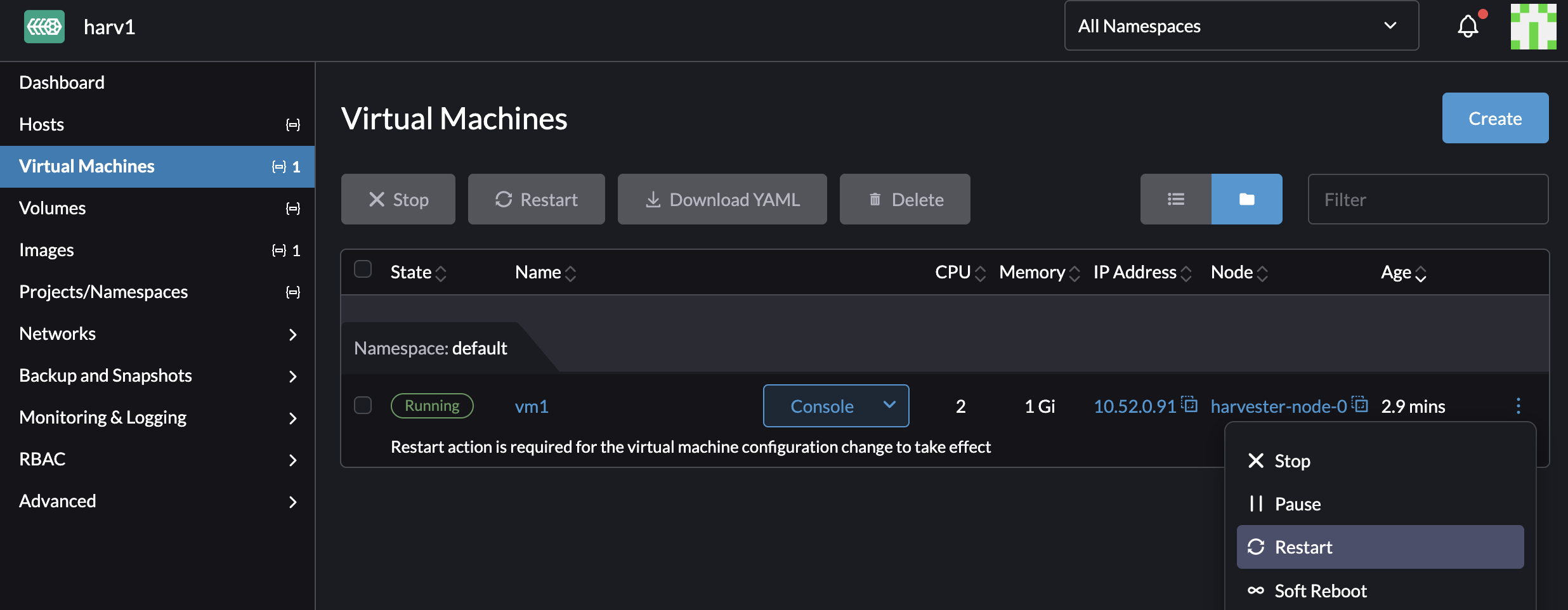Open the notifications bell

[1468, 27]
